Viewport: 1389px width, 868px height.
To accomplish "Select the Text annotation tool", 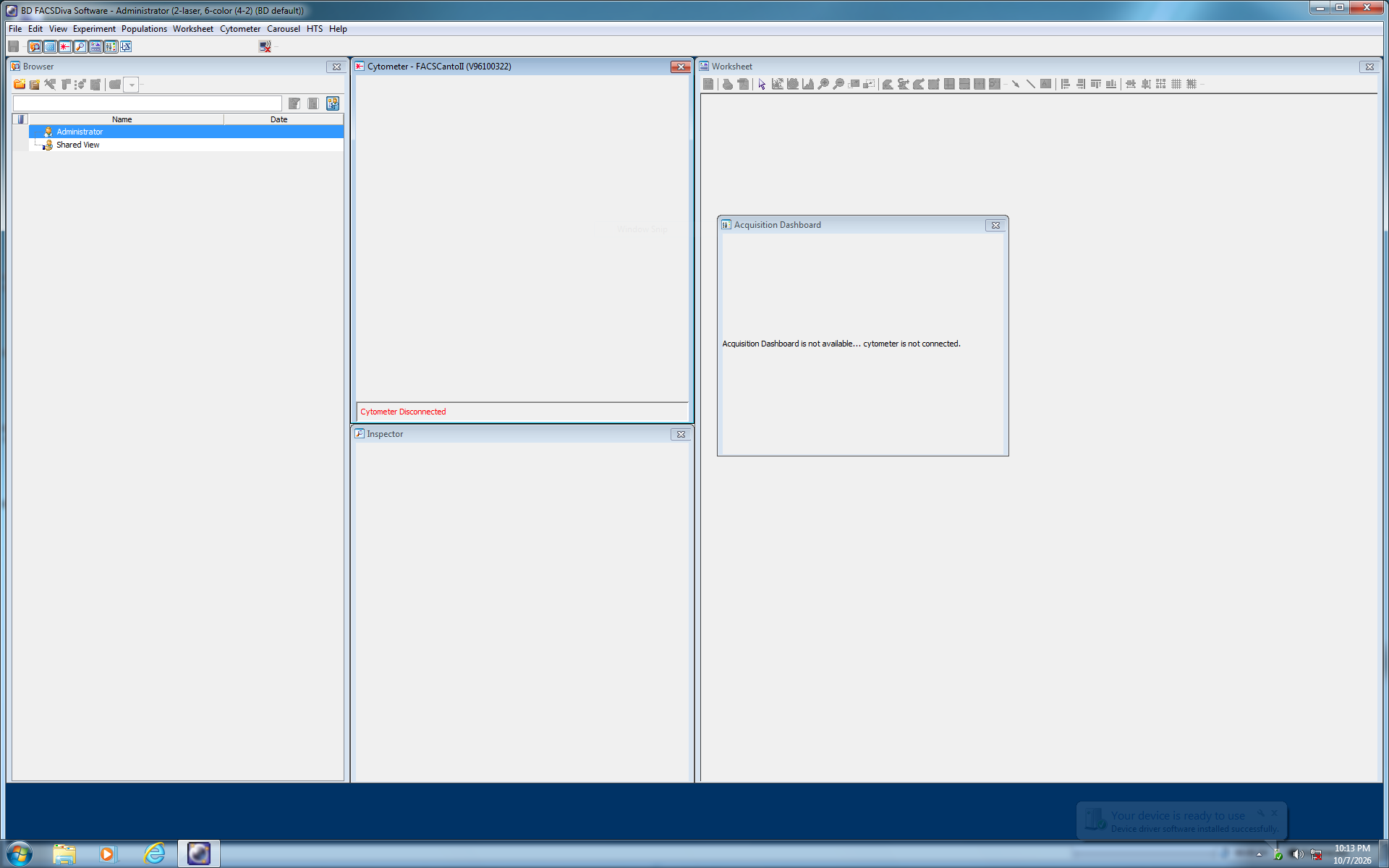I will point(1045,85).
